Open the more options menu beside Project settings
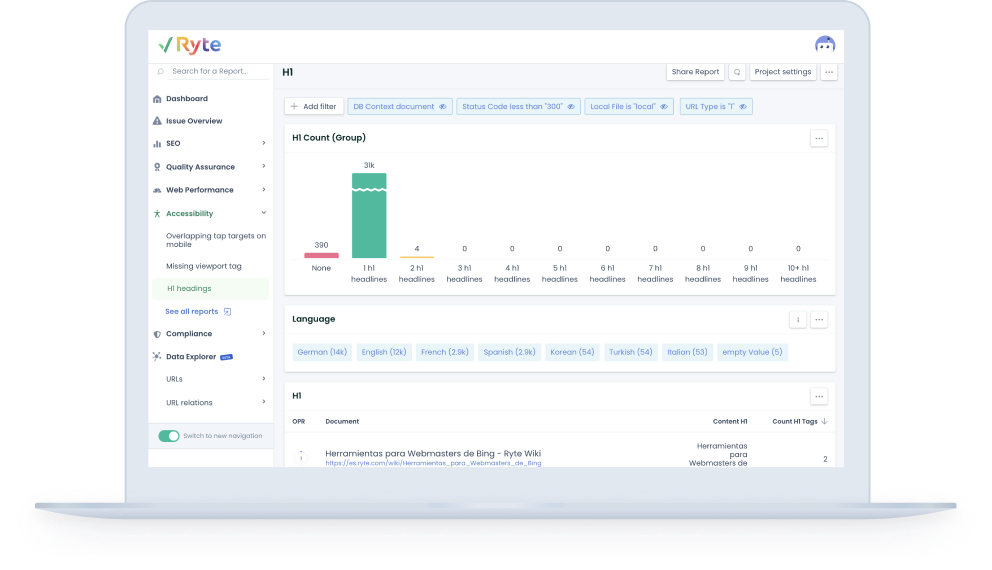Image resolution: width=992 pixels, height=570 pixels. coord(828,72)
